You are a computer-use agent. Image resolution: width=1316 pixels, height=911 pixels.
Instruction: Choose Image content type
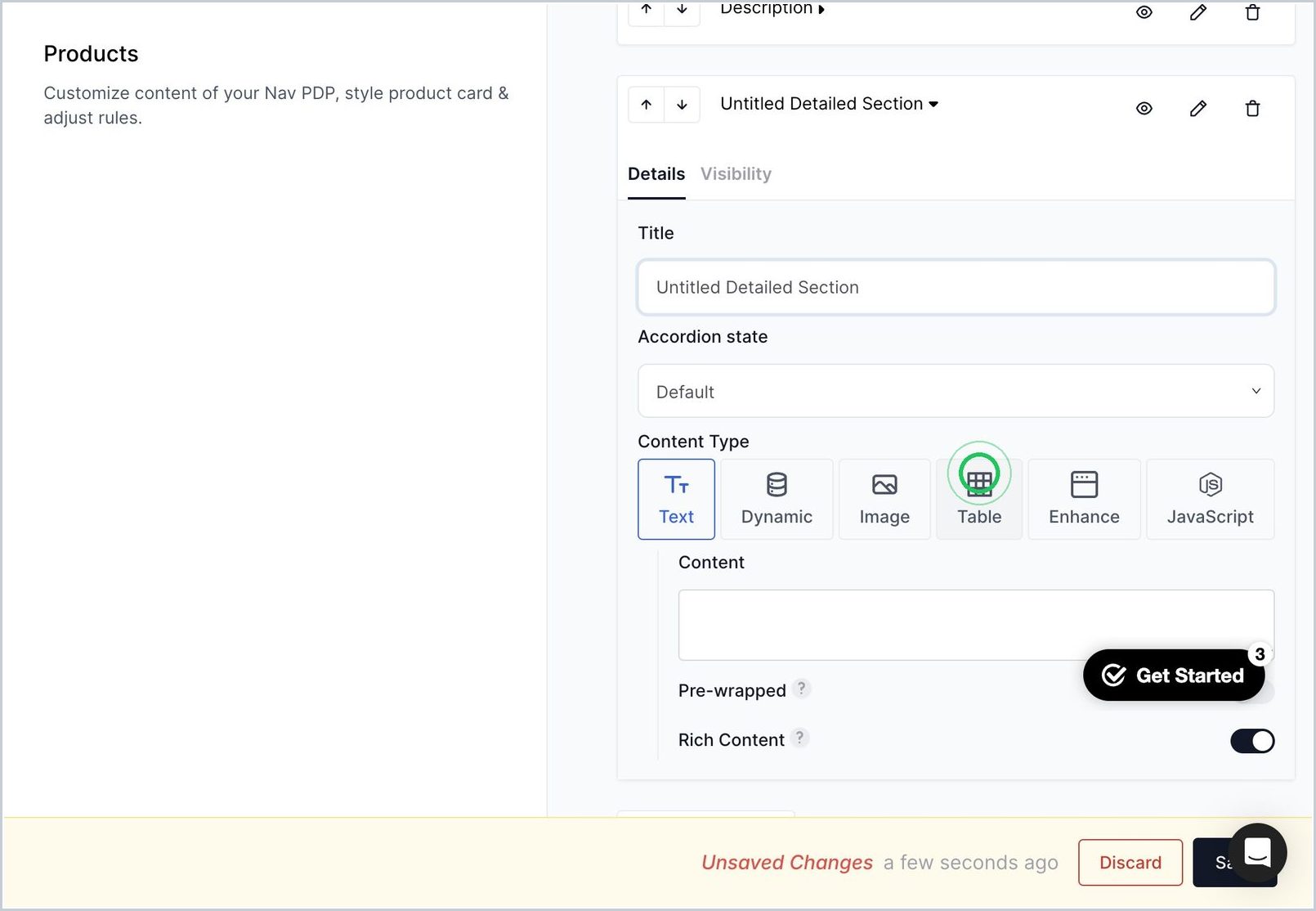tap(884, 499)
